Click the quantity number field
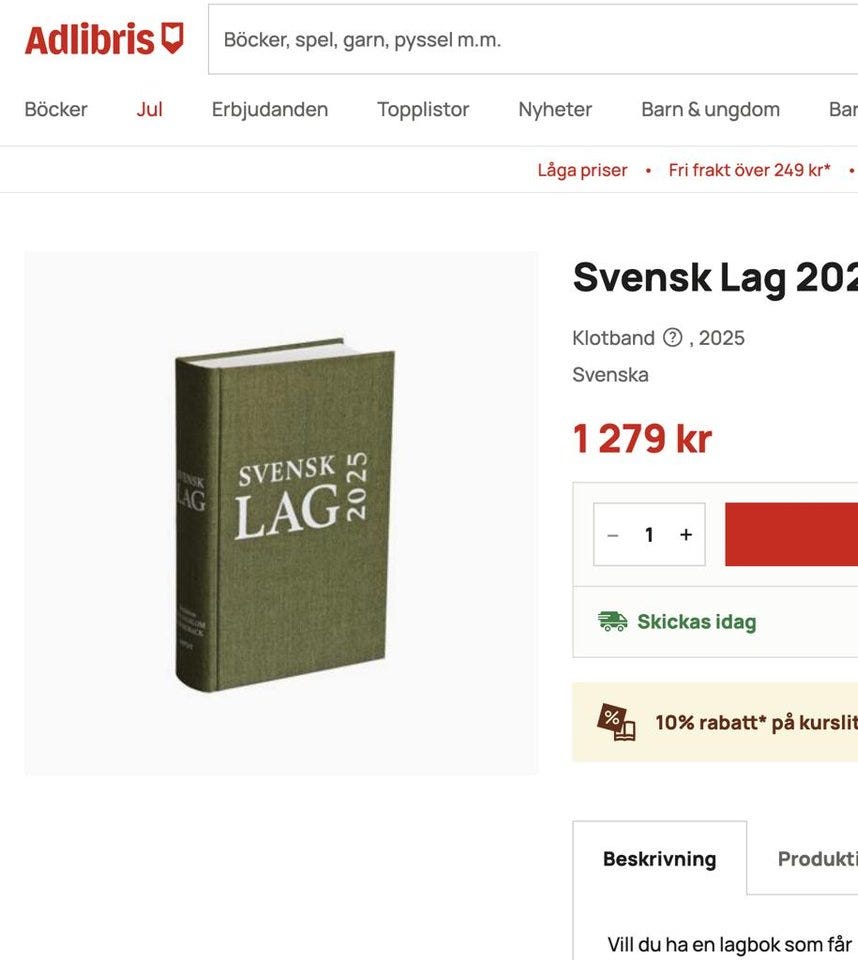 point(649,535)
